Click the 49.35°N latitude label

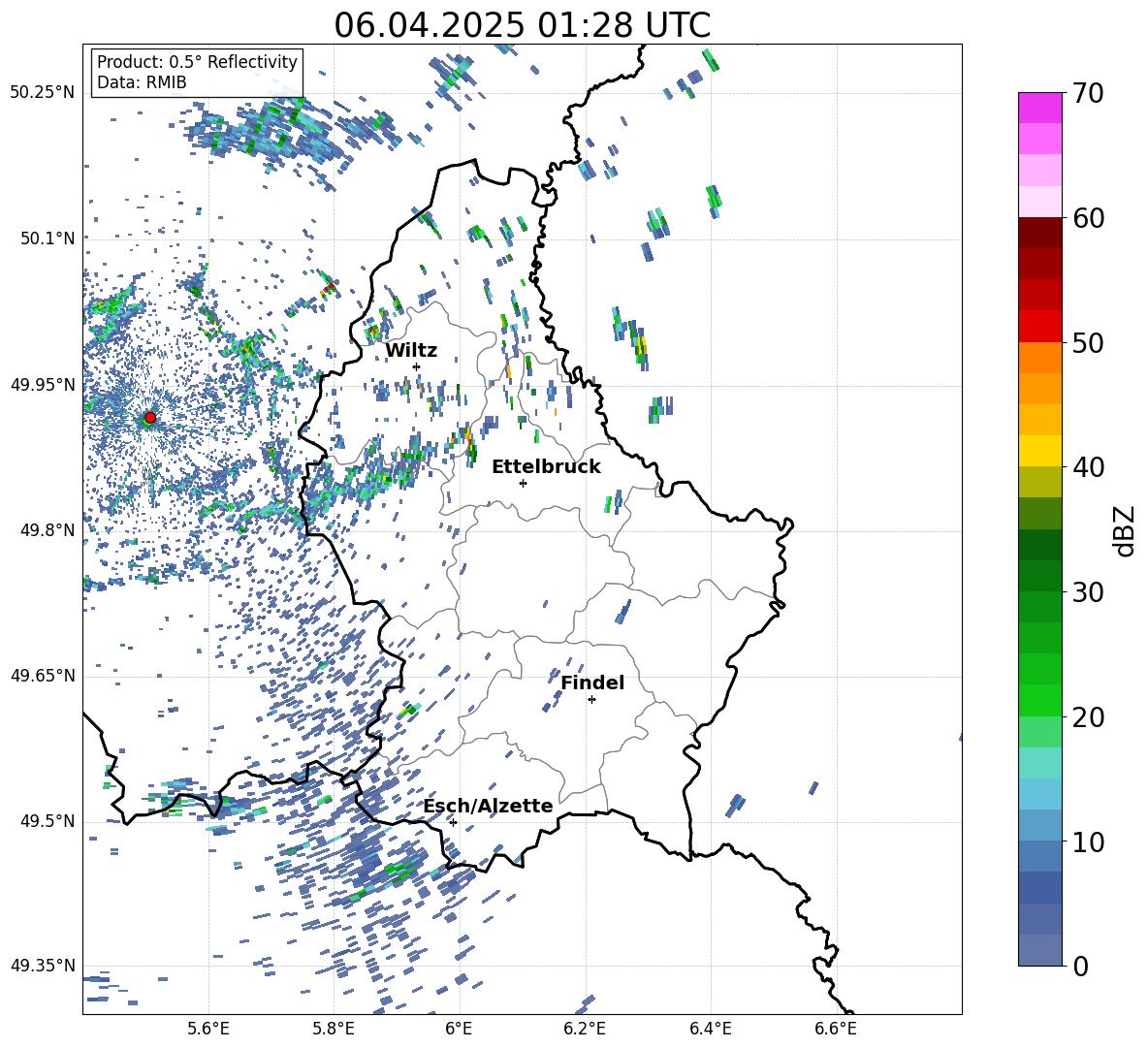coord(43,966)
